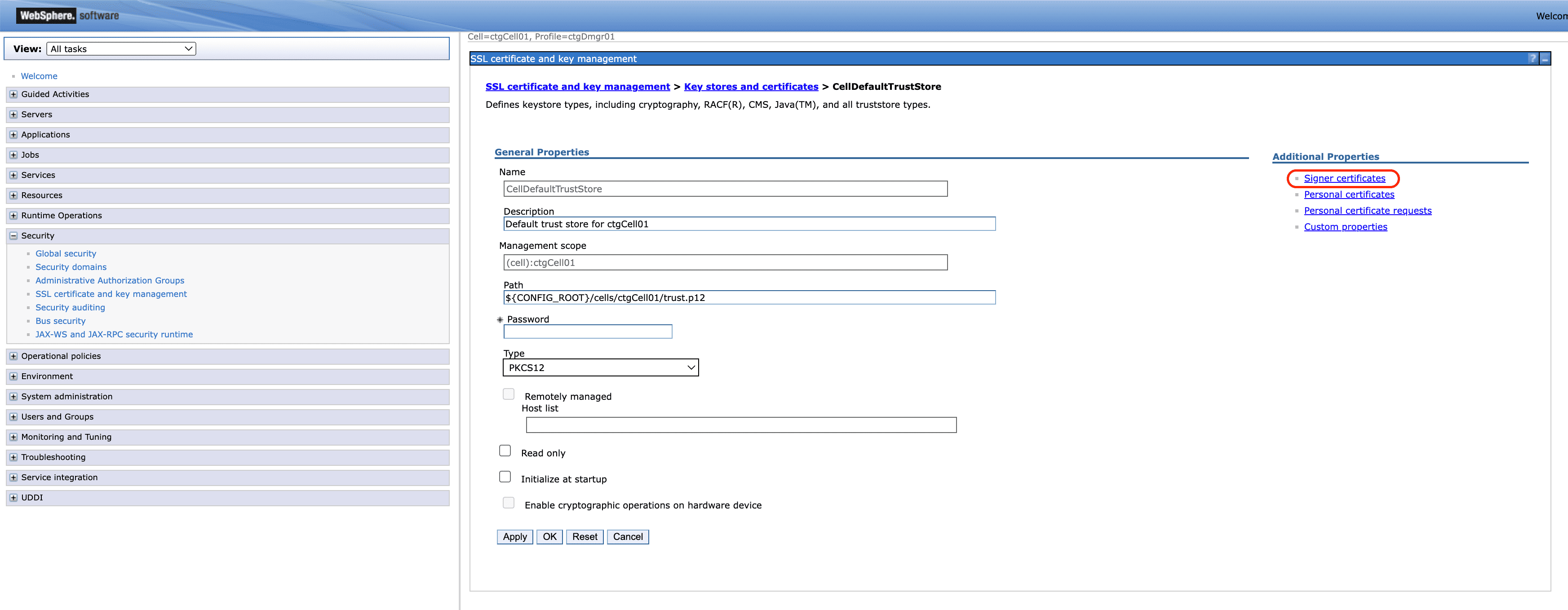Click the Additional Properties heading
Screen dimensions: 1568x610
[x=1326, y=156]
